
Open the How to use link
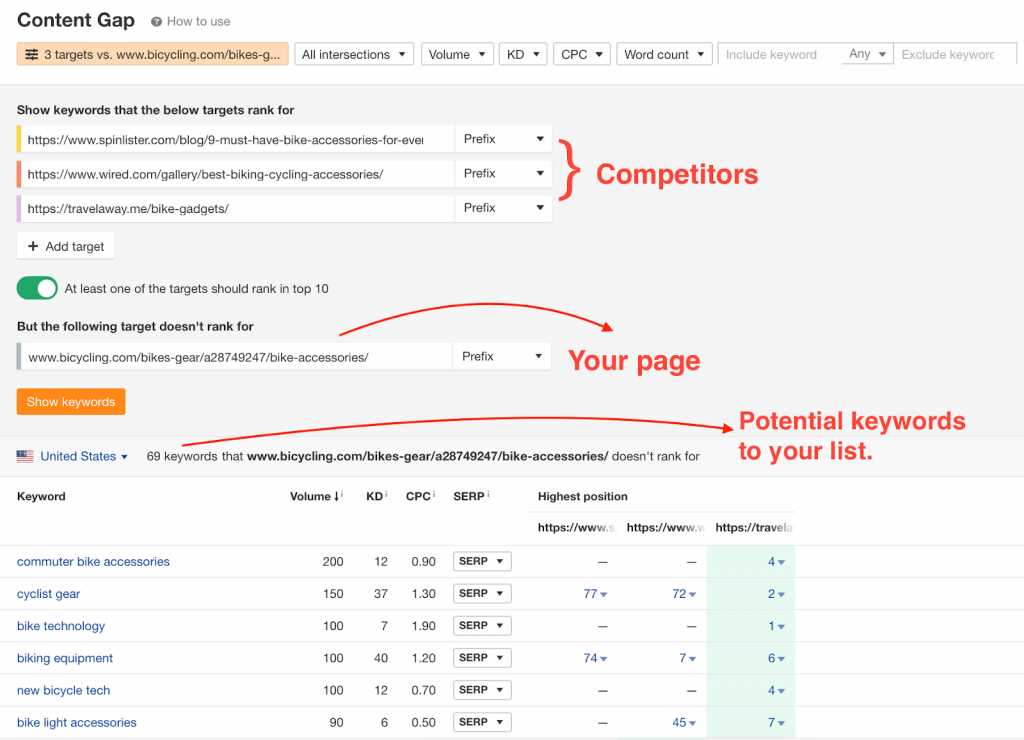199,22
